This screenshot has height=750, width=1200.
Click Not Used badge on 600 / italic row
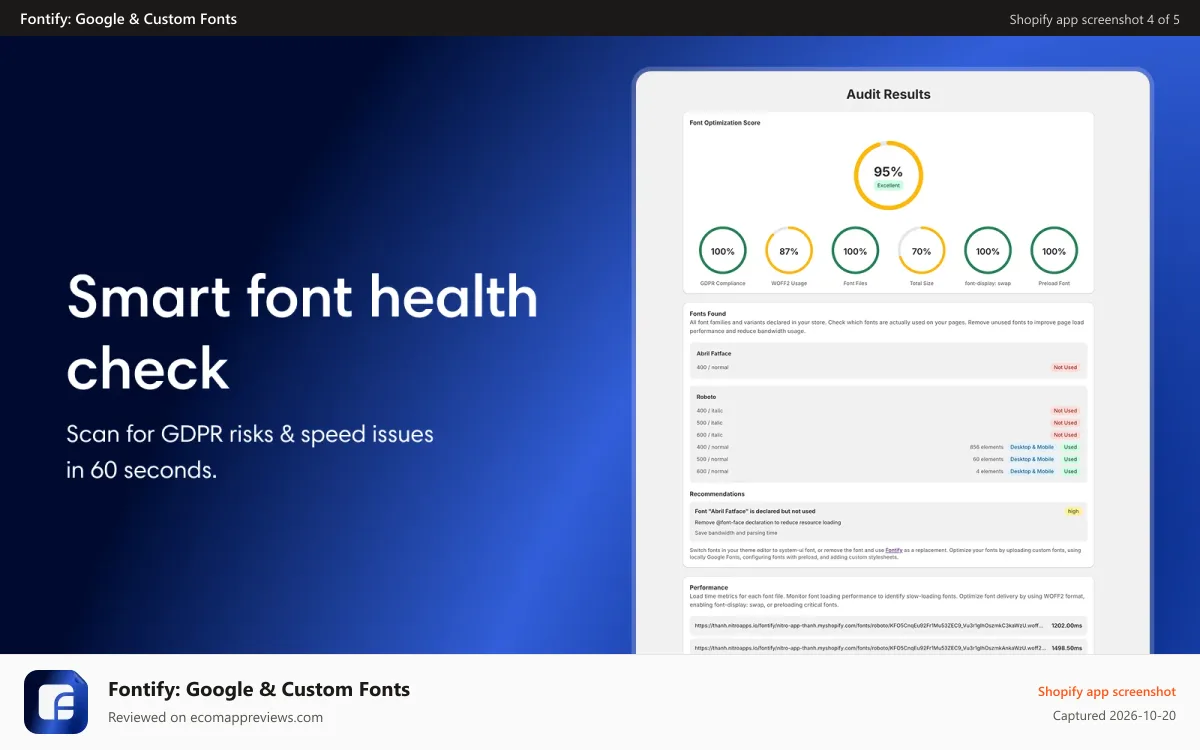pyautogui.click(x=1065, y=435)
